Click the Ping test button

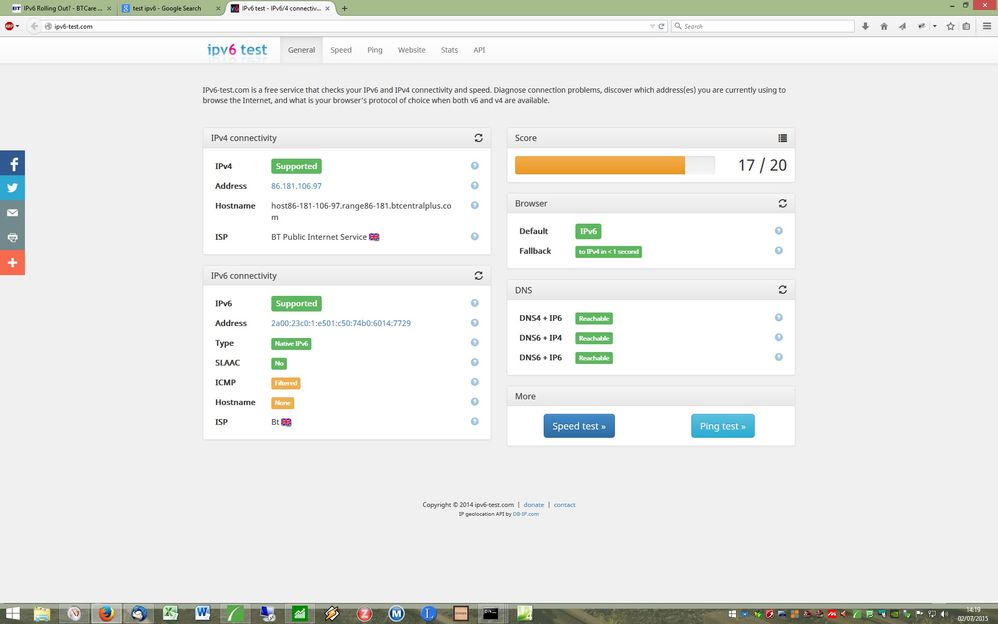722,426
